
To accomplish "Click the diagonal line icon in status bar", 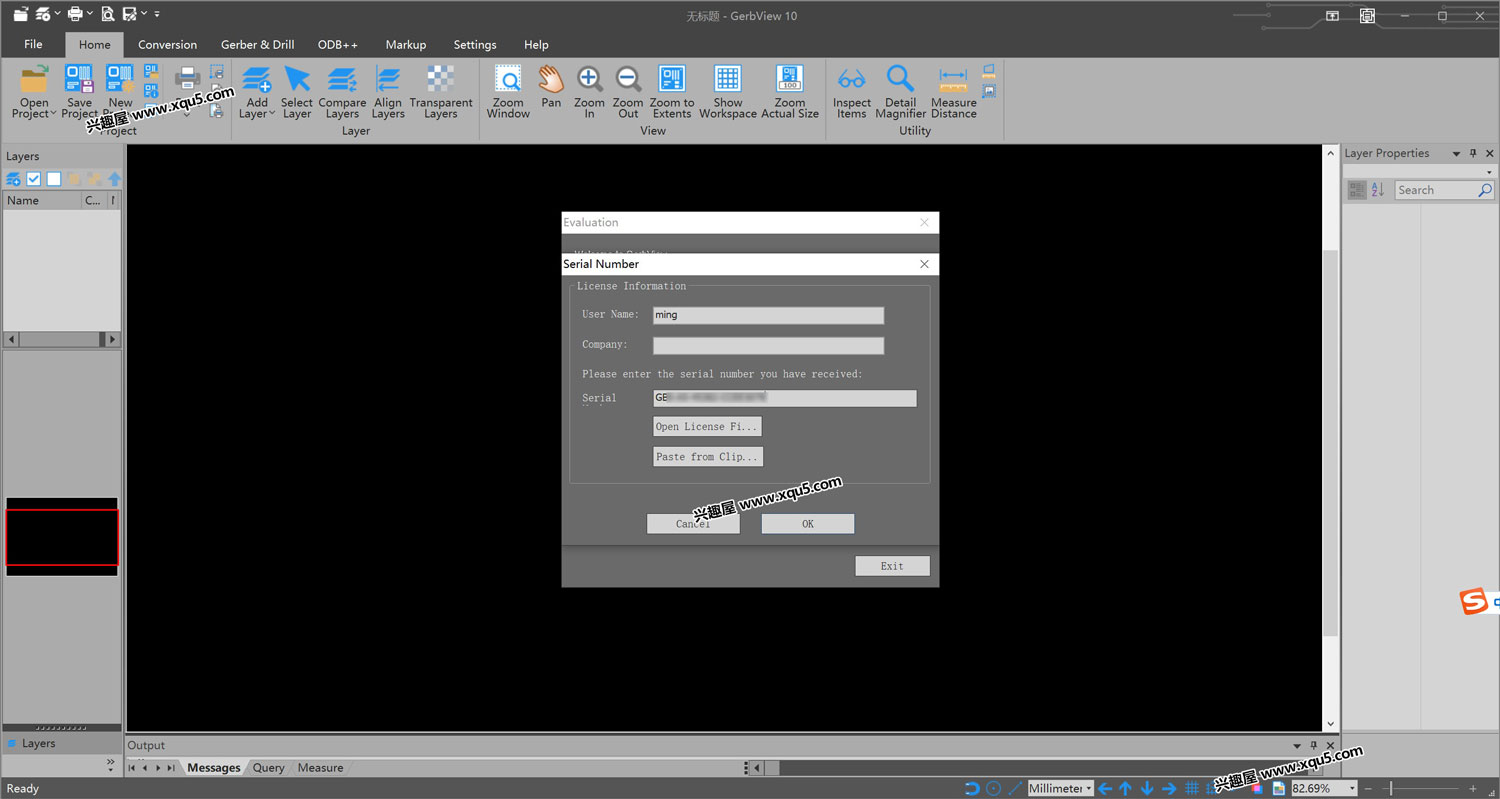I will pos(1015,789).
